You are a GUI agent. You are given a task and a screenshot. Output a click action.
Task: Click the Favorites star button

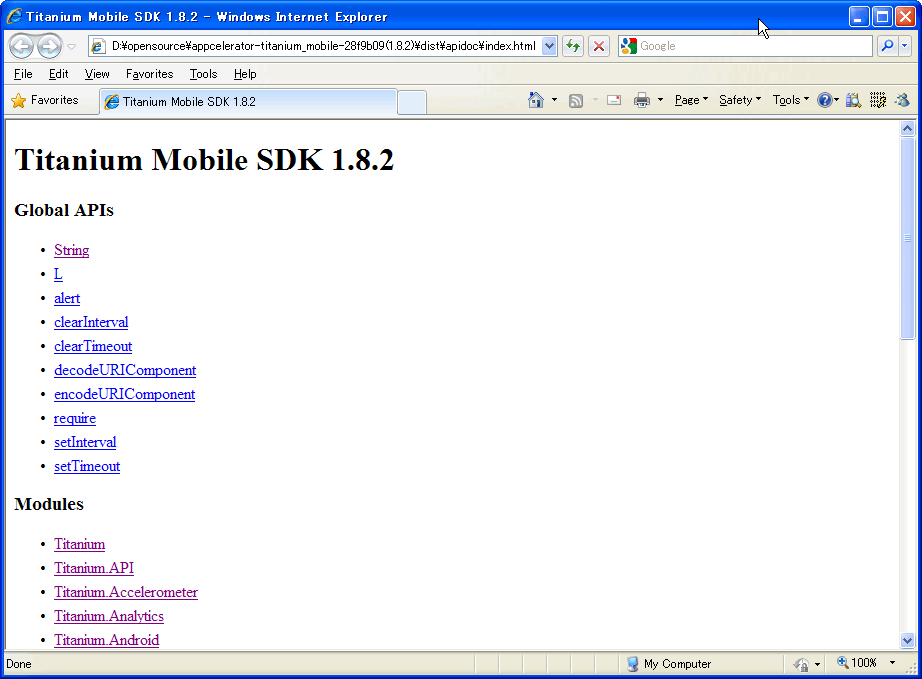tap(45, 101)
